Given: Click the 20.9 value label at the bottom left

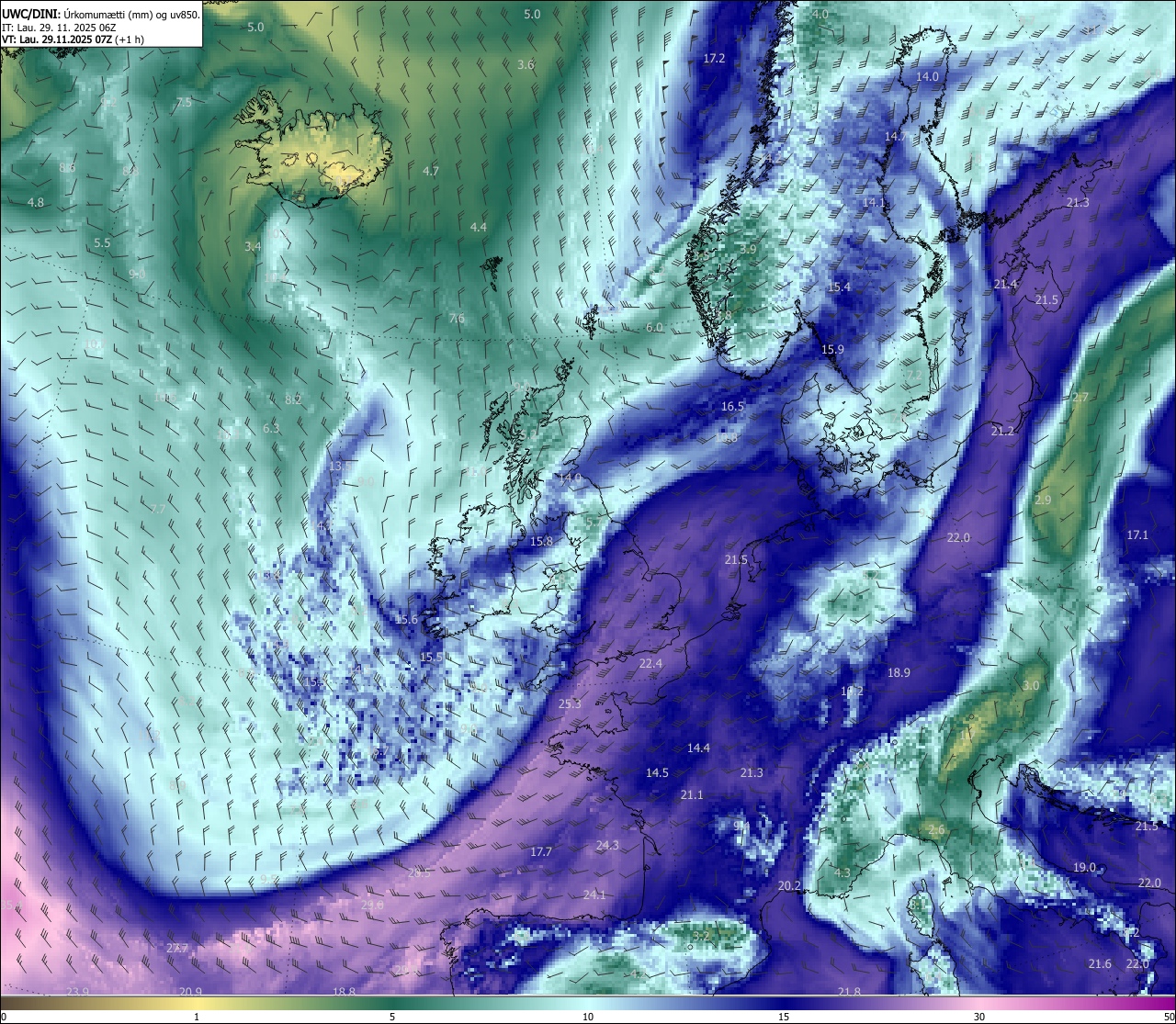Looking at the screenshot, I should pos(190,992).
